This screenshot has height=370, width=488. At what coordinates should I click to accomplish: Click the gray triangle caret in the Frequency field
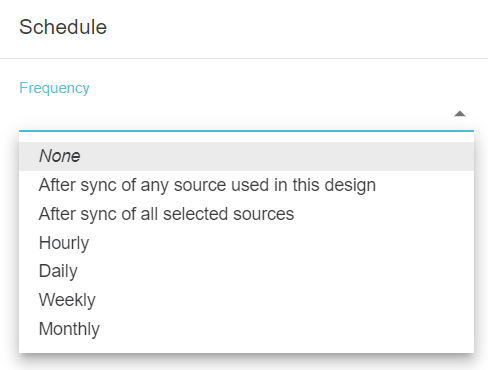(x=460, y=114)
